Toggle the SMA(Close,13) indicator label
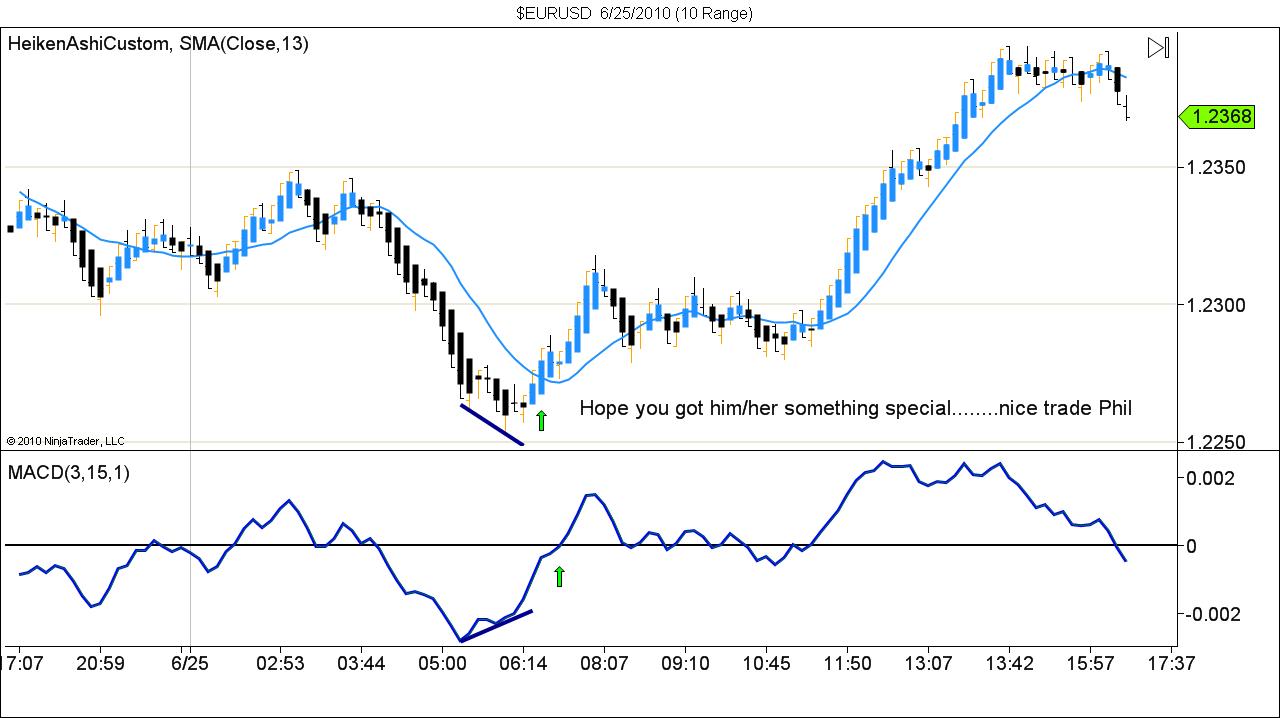Image resolution: width=1280 pixels, height=718 pixels. tap(246, 44)
